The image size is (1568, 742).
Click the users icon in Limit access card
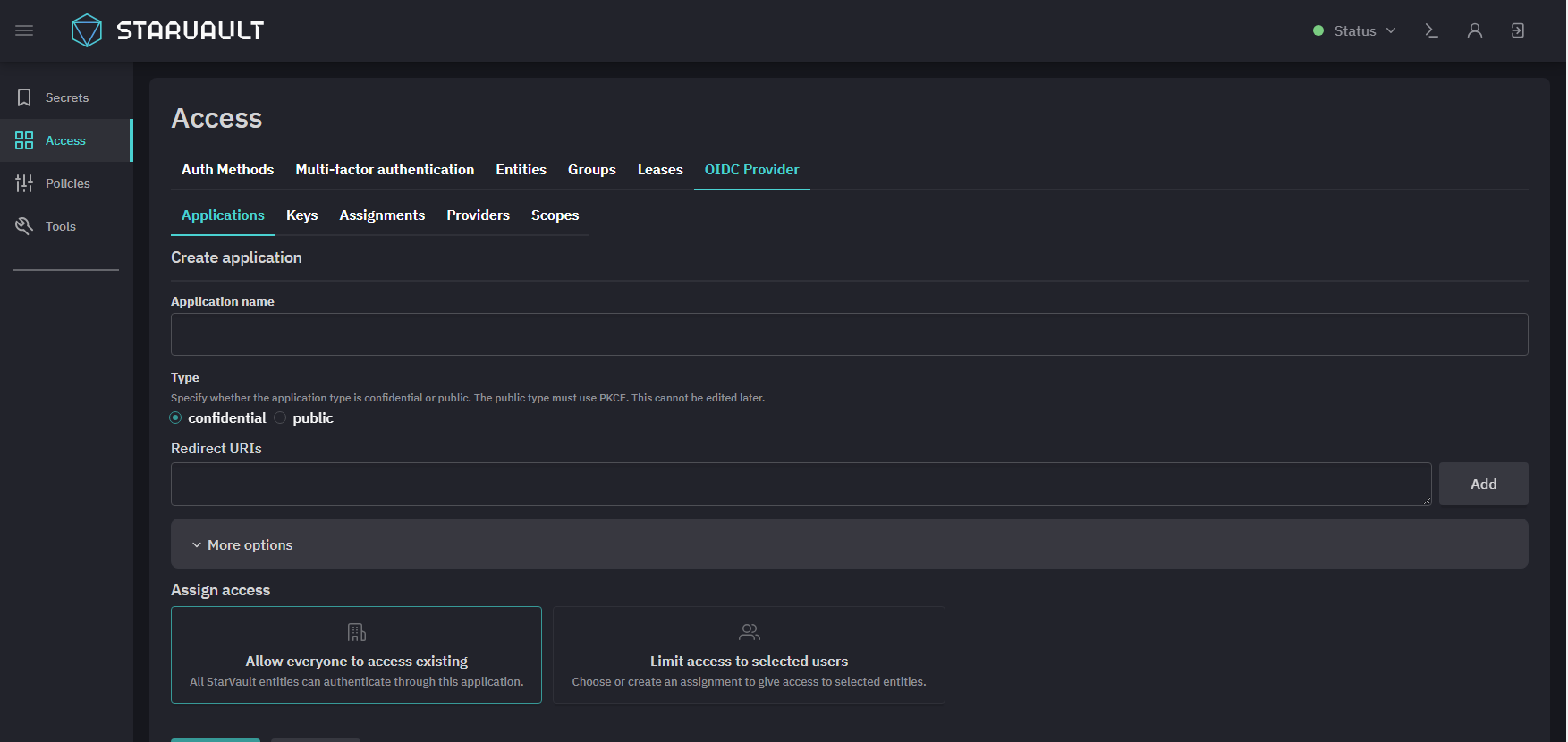(750, 633)
